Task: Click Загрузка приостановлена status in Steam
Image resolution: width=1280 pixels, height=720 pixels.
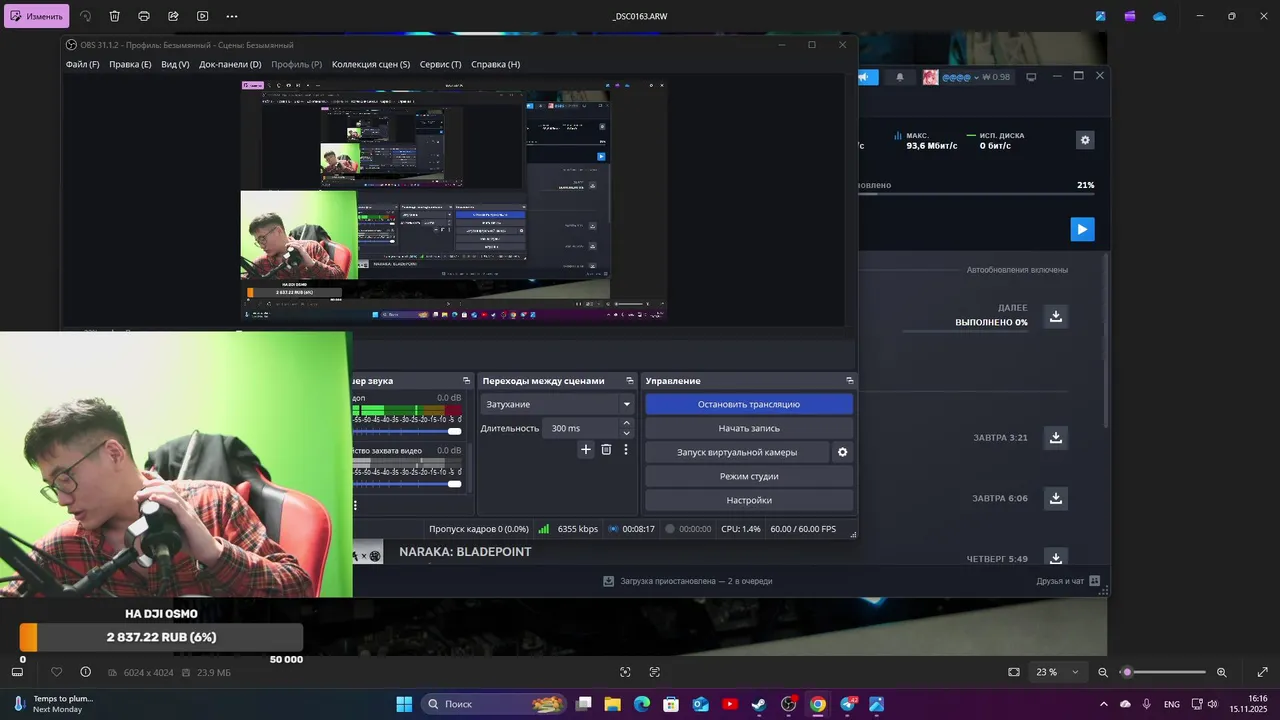Action: [x=688, y=581]
